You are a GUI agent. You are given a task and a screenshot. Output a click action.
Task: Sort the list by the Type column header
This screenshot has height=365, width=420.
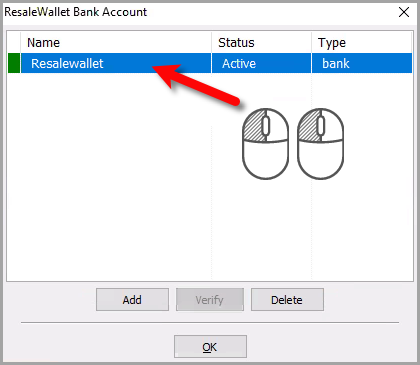point(362,43)
